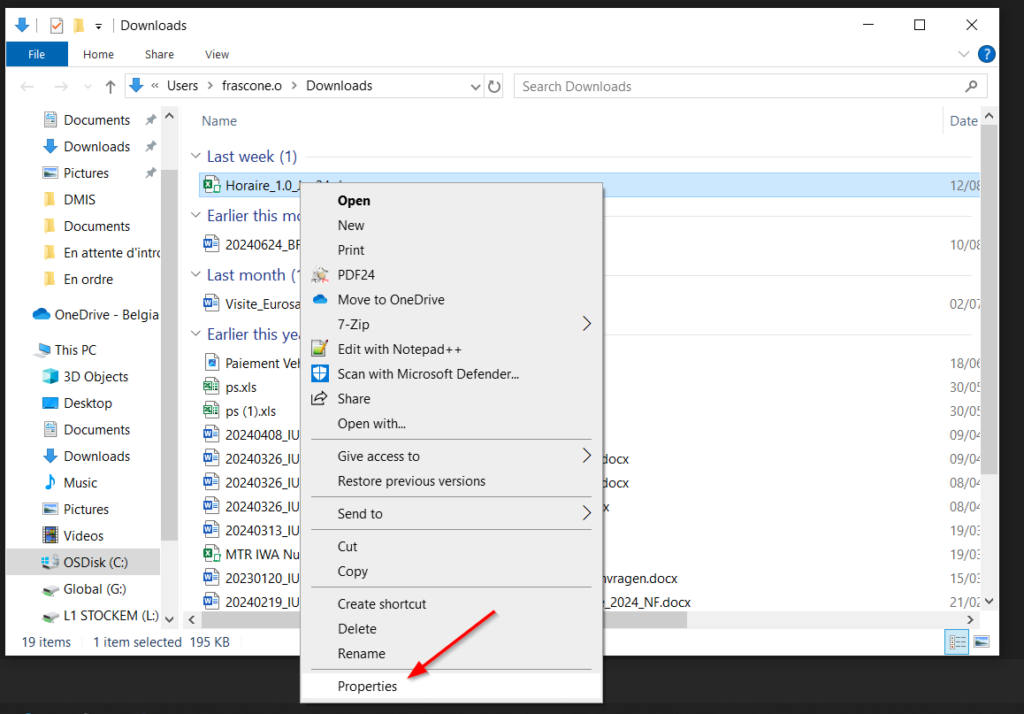This screenshot has width=1024, height=714.
Task: Open the File ribbon tab
Action: point(36,54)
